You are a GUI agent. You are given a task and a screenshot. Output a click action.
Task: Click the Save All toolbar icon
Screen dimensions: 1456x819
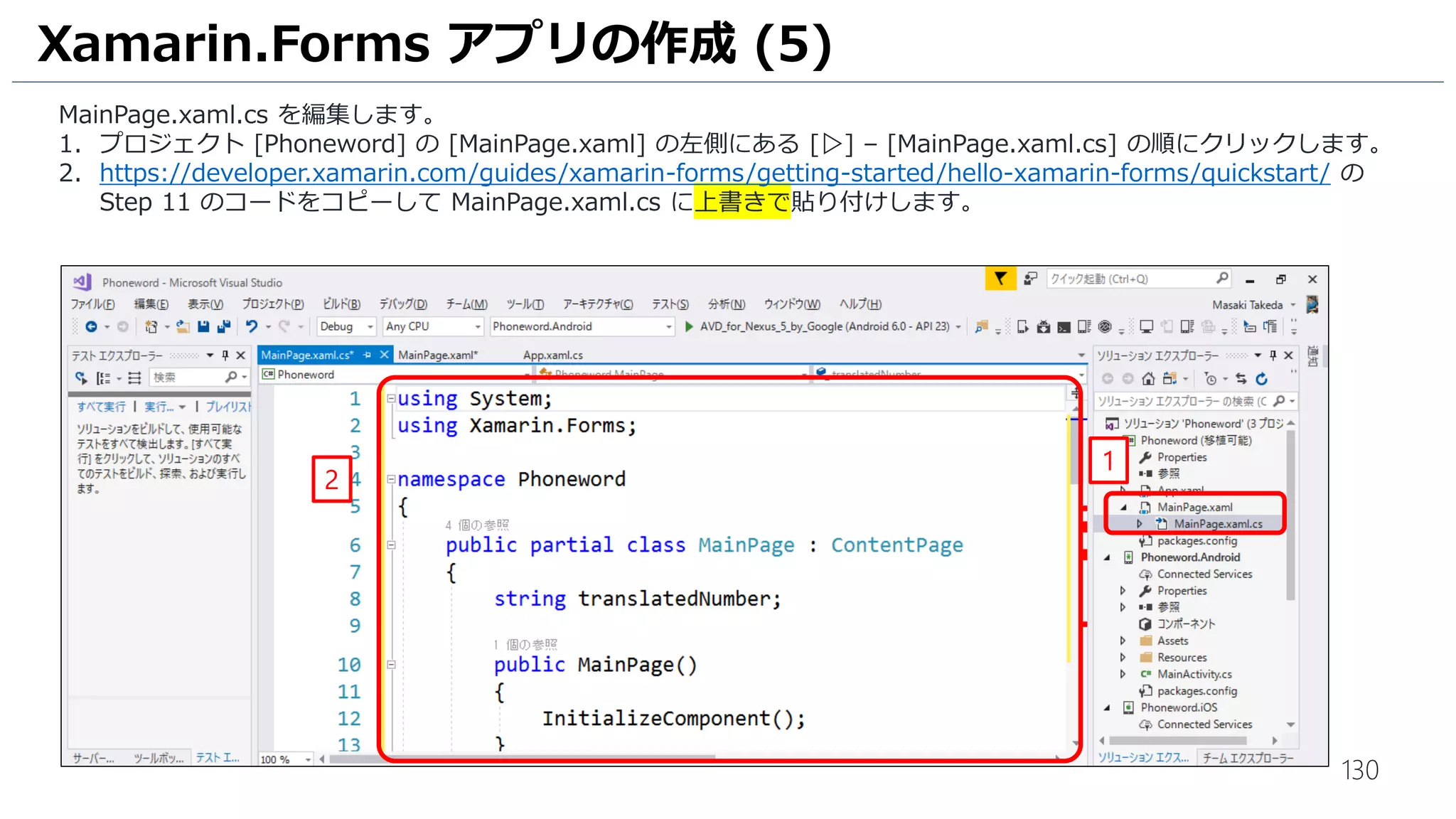tap(224, 326)
